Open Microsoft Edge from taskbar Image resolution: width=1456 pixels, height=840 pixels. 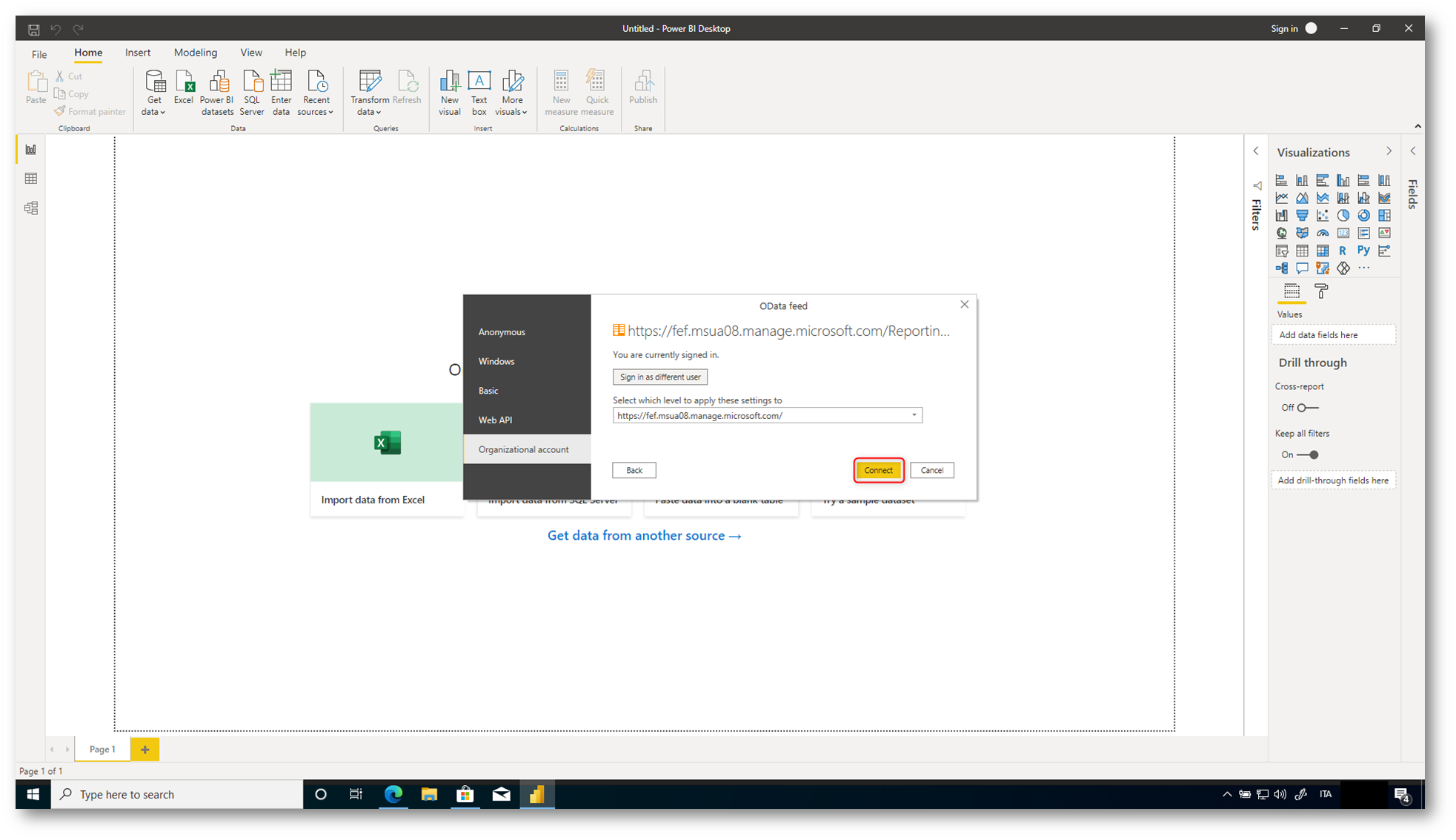coord(393,794)
